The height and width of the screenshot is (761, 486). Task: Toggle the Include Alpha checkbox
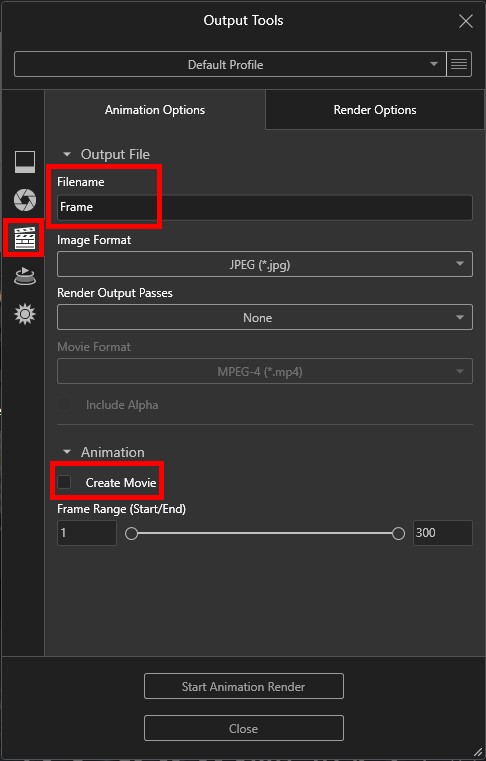coord(64,404)
